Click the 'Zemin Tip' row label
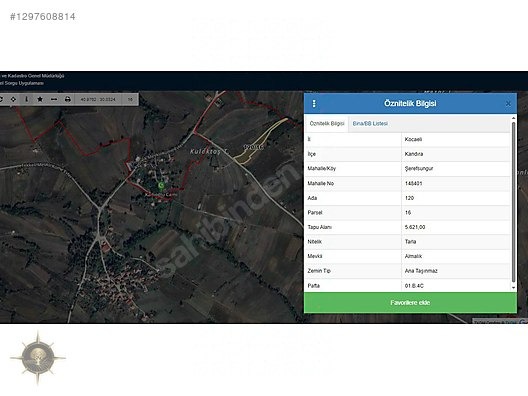This screenshot has width=528, height=396. point(319,271)
